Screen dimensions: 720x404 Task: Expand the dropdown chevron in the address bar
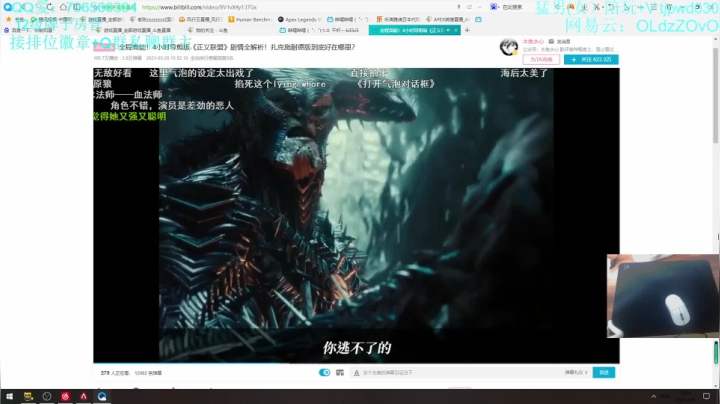click(479, 7)
